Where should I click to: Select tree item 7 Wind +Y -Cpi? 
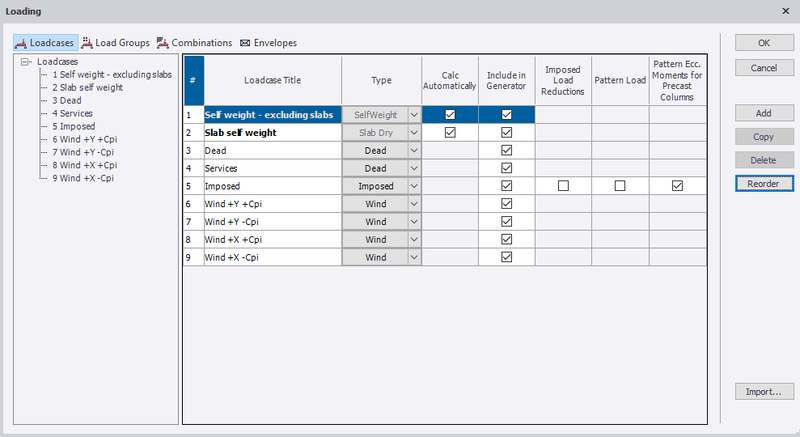tap(83, 152)
